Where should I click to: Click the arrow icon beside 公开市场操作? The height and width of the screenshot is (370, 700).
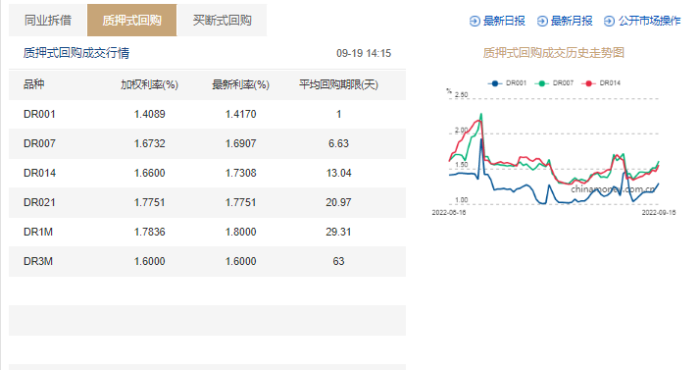tap(609, 21)
